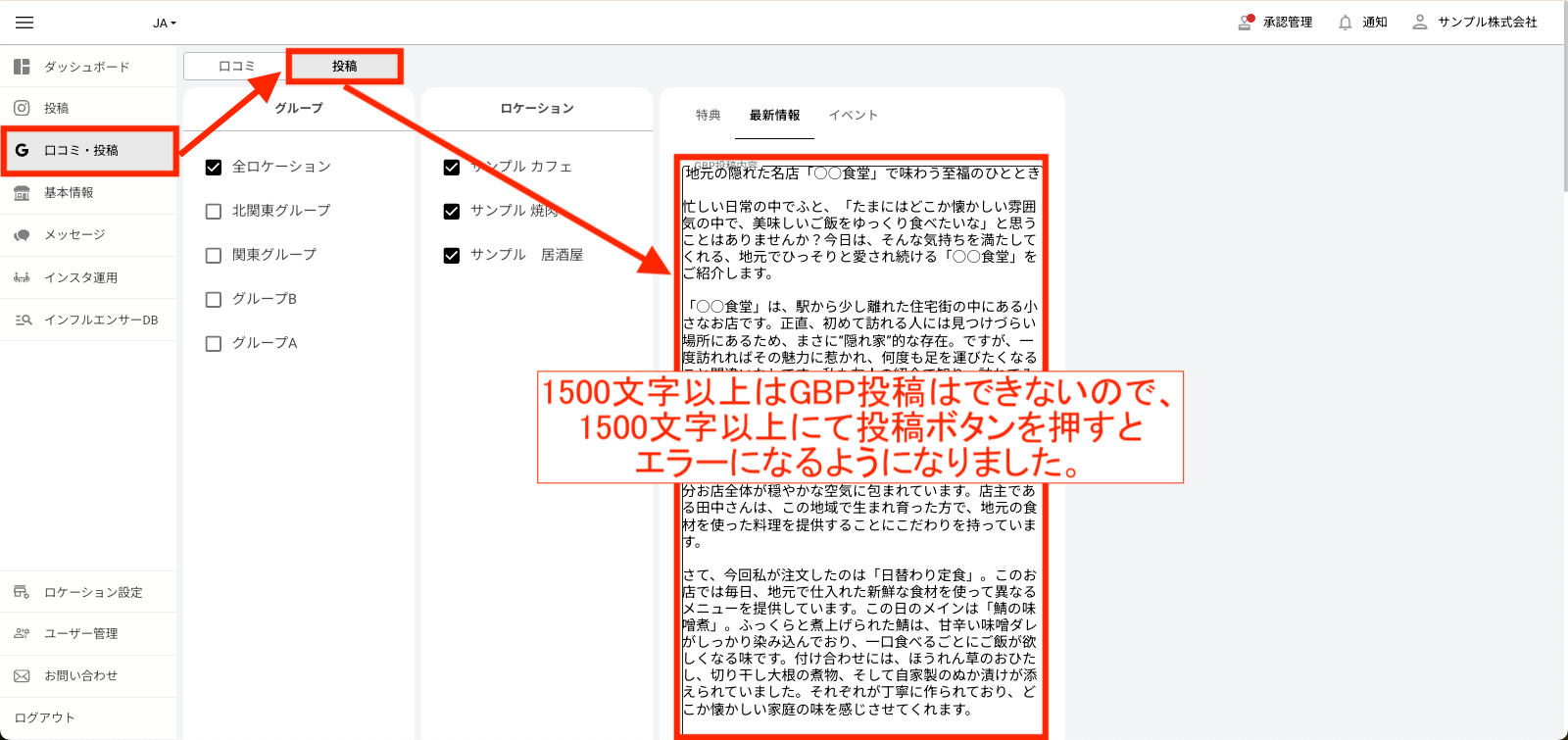Uncheck the 全ロケーション checkbox
This screenshot has height=740, width=1568.
pyautogui.click(x=214, y=168)
